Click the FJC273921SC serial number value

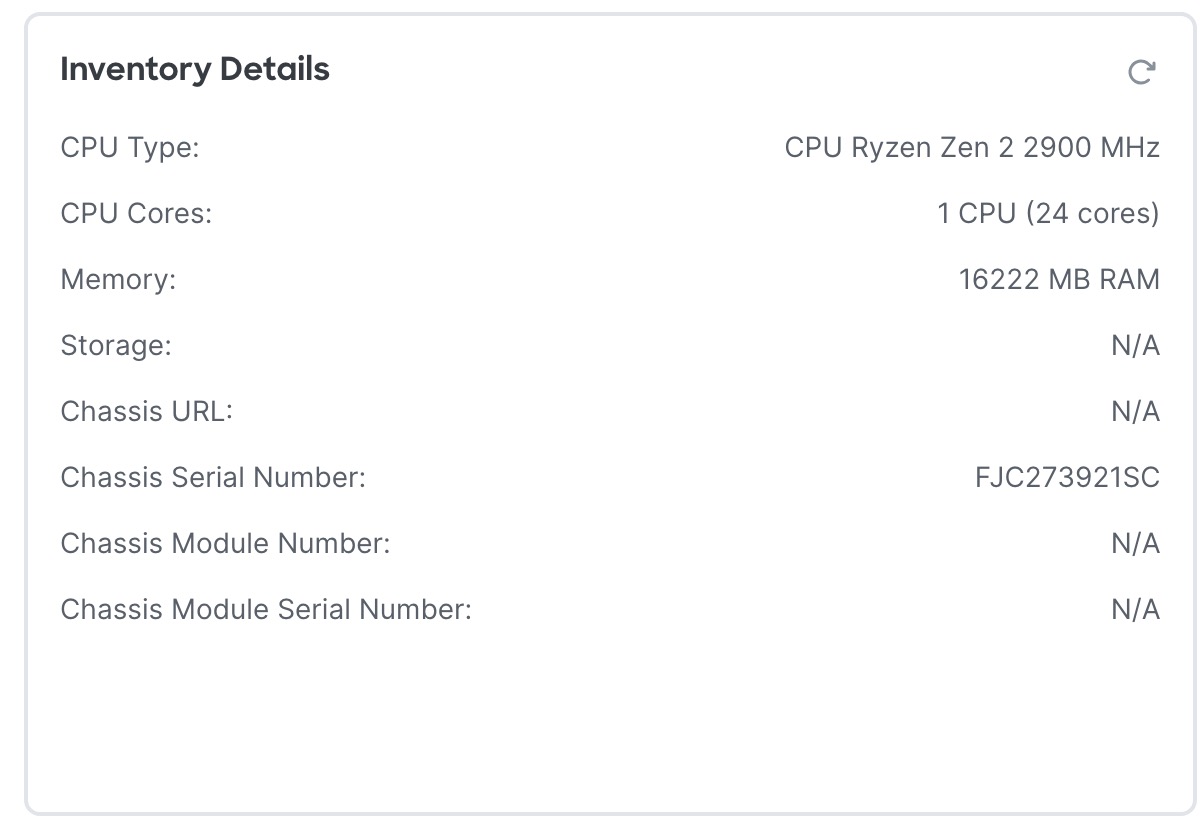click(1067, 478)
